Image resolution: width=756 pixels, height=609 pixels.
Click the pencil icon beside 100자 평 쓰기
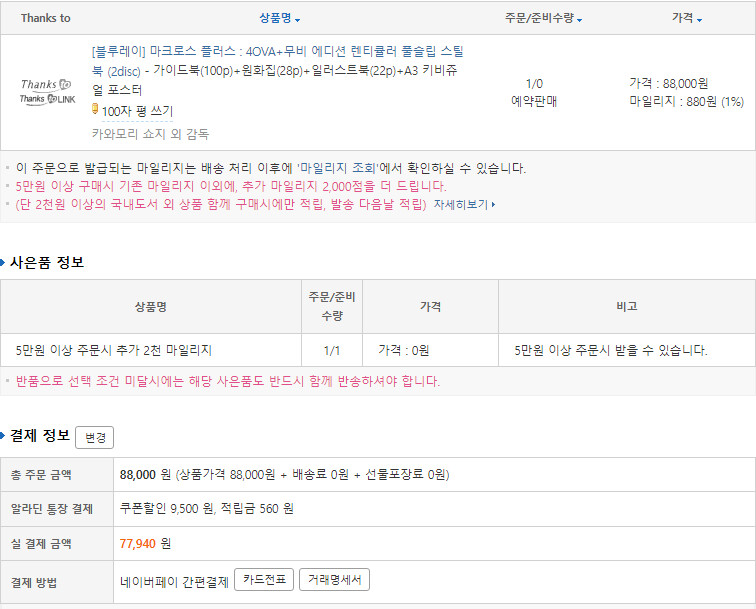tap(95, 109)
